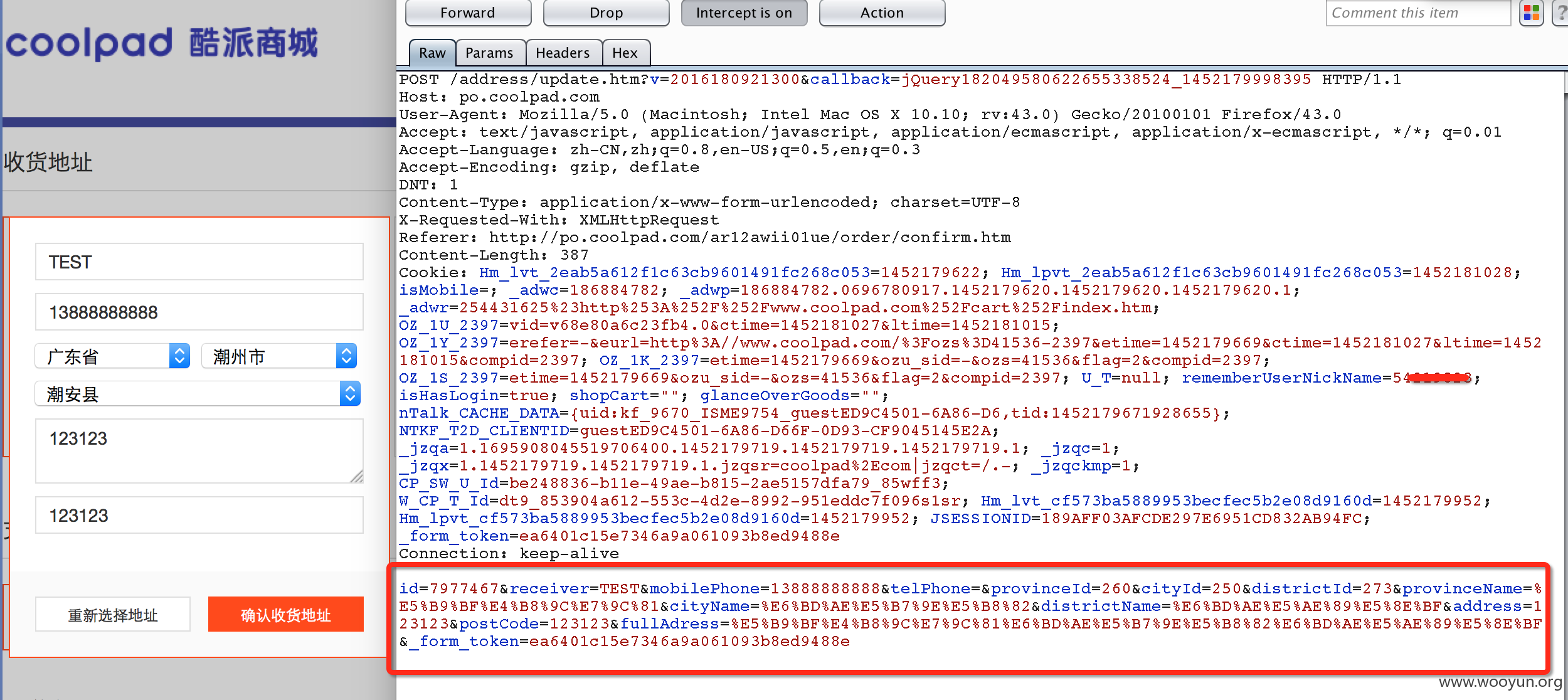Viewport: 1568px width, 700px height.
Task: Drop the intercepted request
Action: (x=606, y=13)
